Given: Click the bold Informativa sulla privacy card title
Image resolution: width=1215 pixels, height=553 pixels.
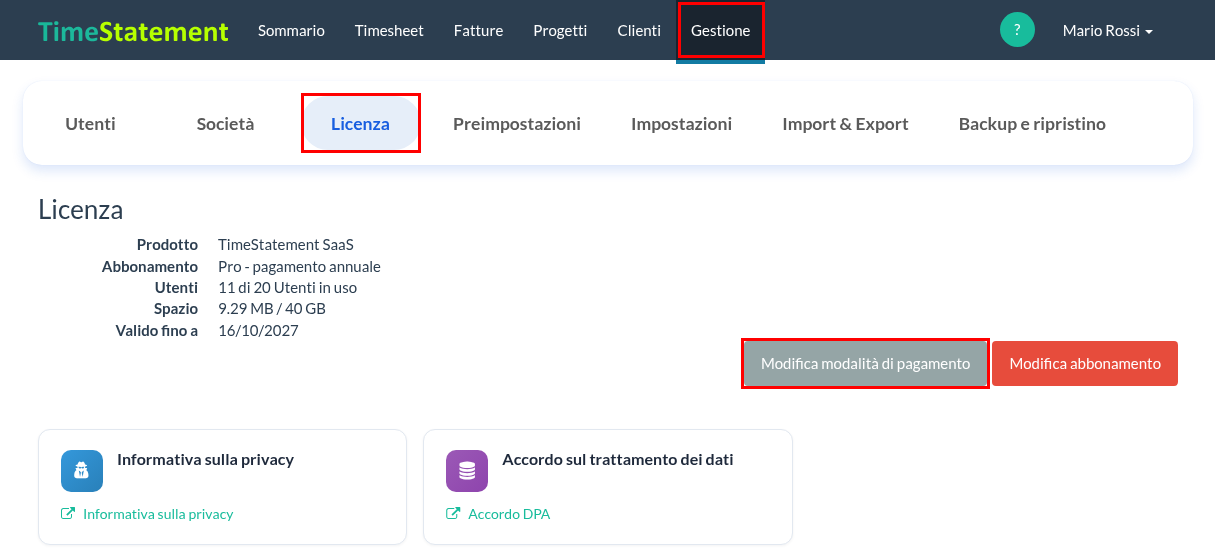Looking at the screenshot, I should [x=205, y=460].
